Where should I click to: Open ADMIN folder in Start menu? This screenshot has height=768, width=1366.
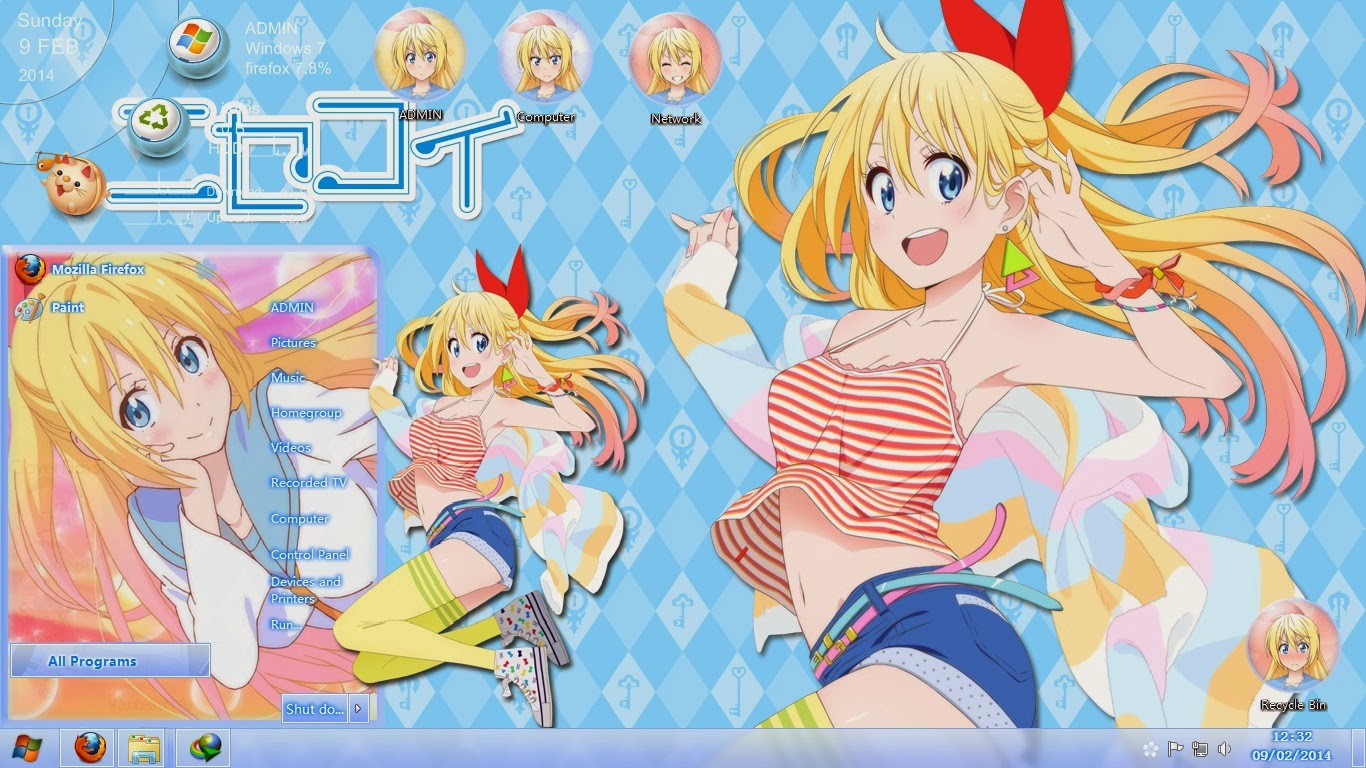click(x=292, y=308)
